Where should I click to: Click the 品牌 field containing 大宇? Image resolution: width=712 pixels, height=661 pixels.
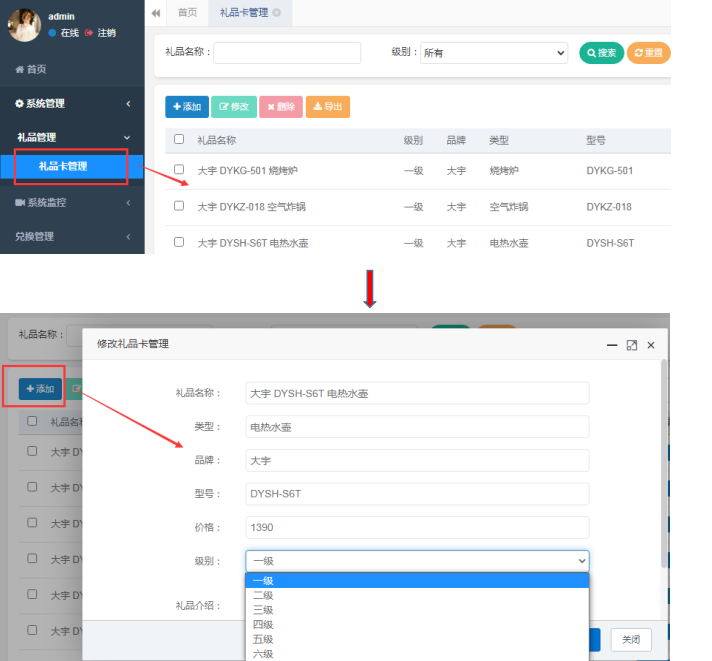click(417, 460)
